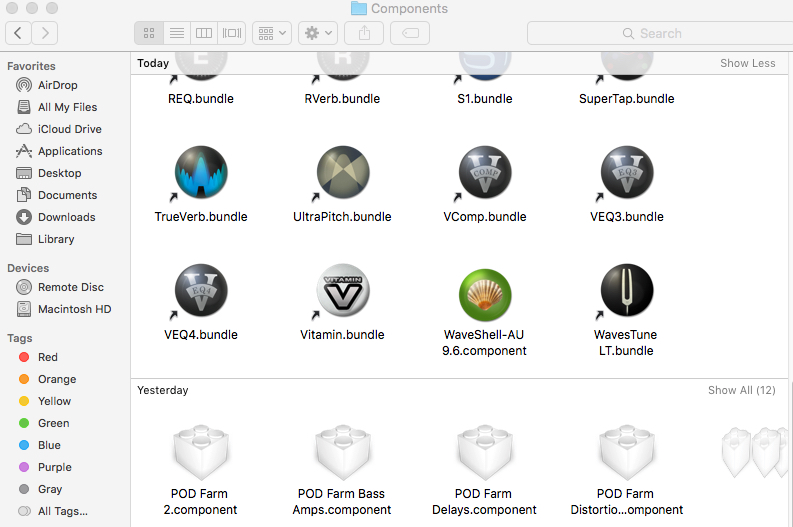
Task: Filter by the Purple tag
Action: click(x=45, y=467)
